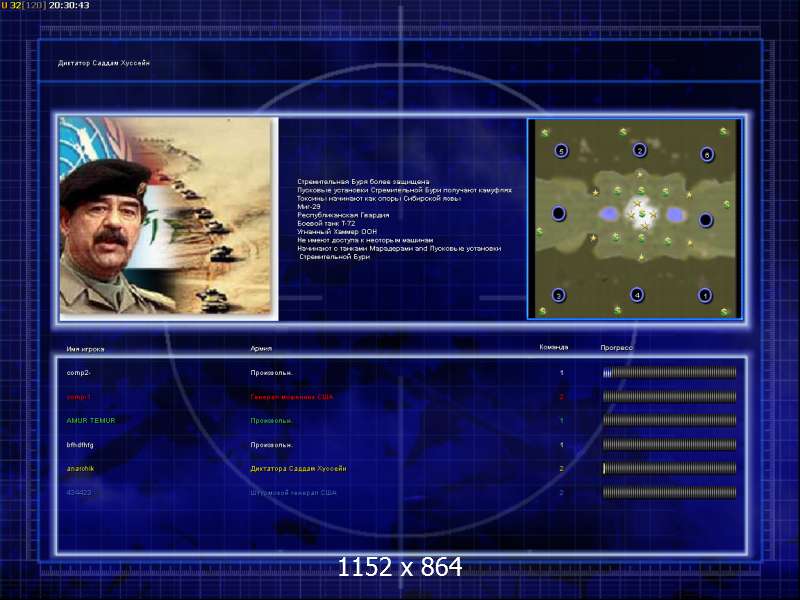Click the star below the map's central plateau
Image resolution: width=800 pixels, height=600 pixels.
(641, 257)
